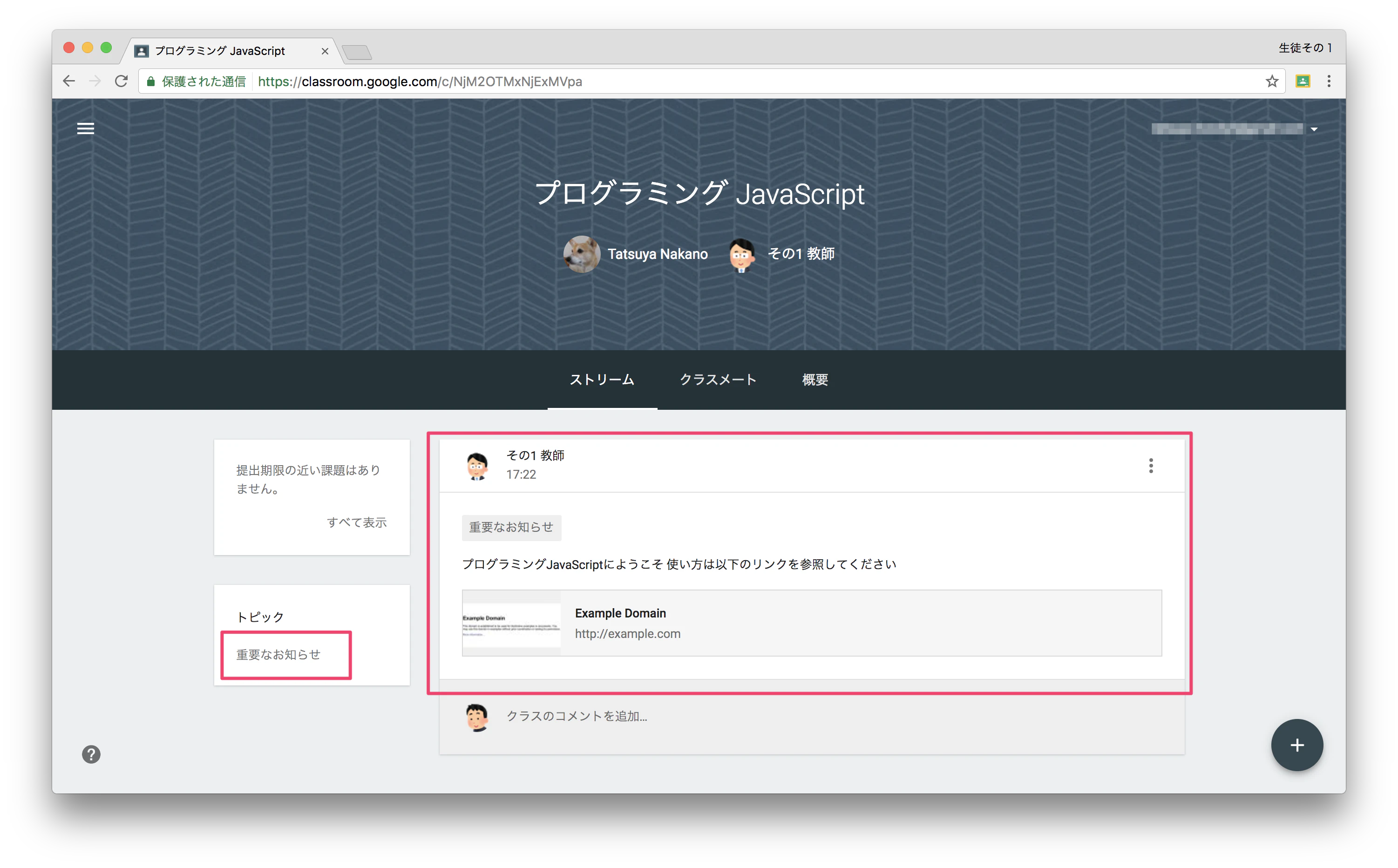Open the help question mark icon
1398x868 pixels.
[x=91, y=754]
